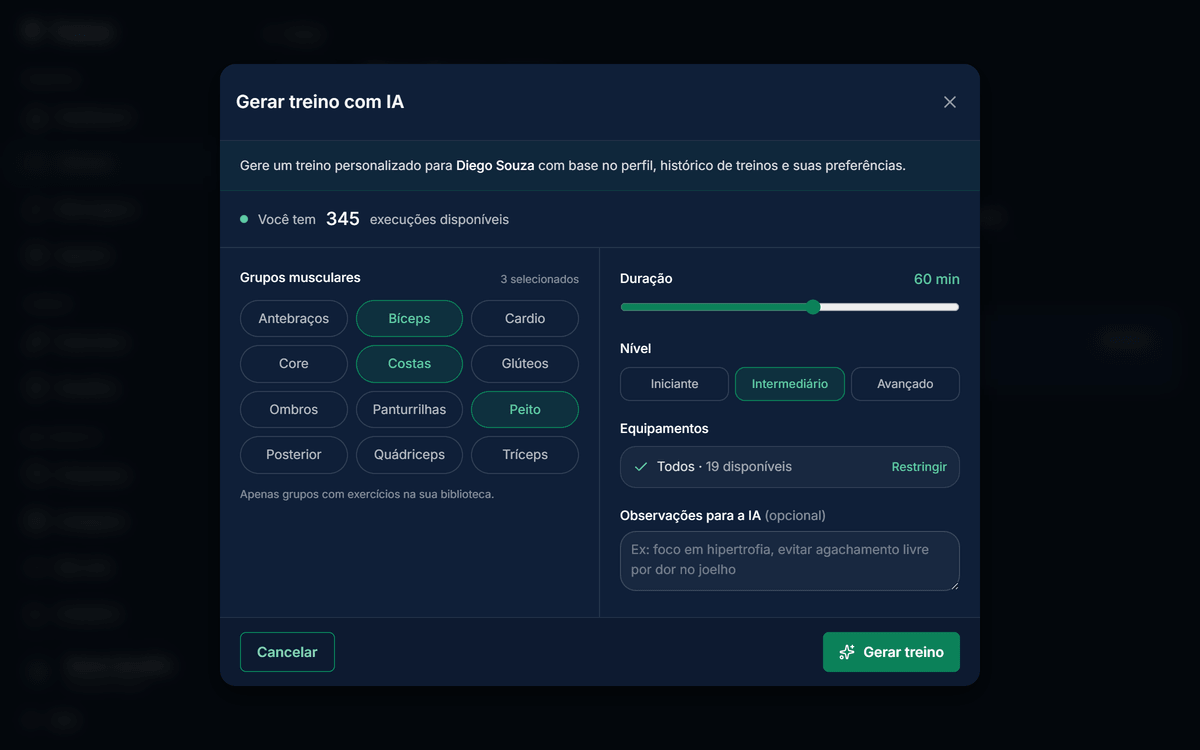Click the 345 available executions count
The image size is (1200, 750).
click(343, 219)
